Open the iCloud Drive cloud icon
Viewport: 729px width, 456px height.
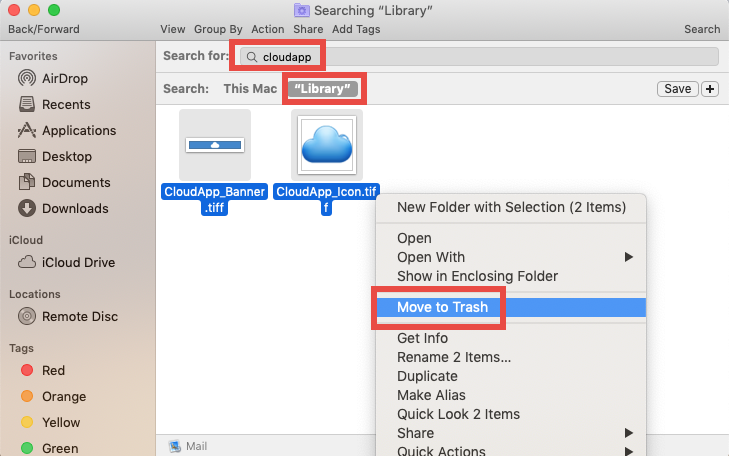27,262
